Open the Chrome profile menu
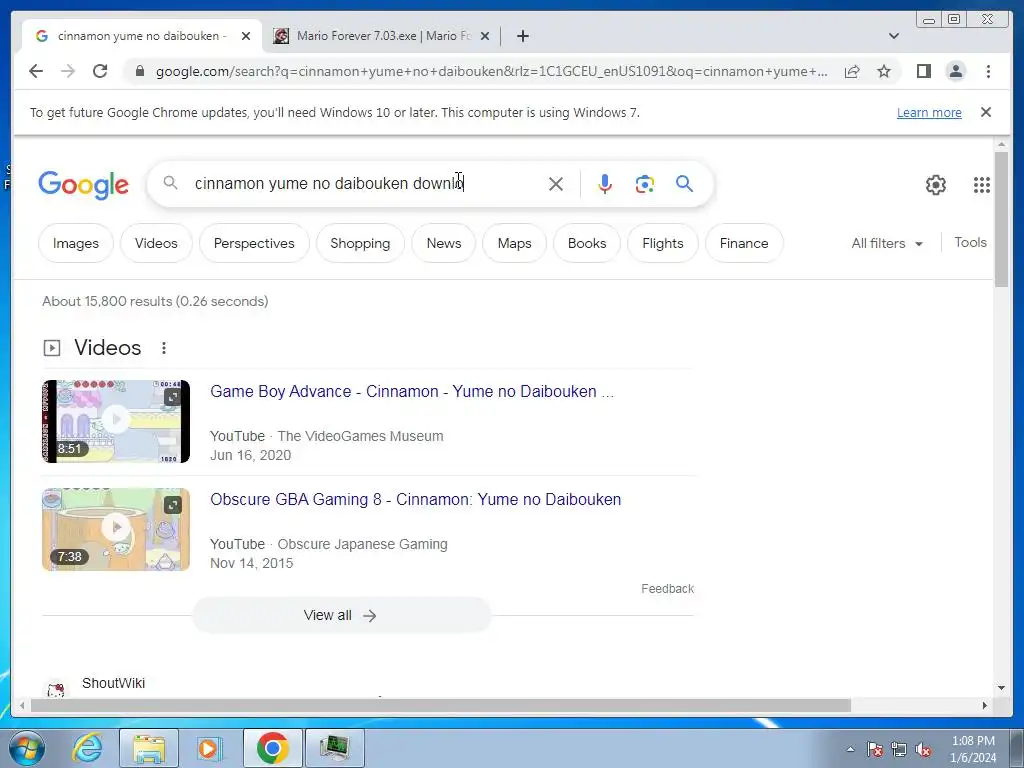The height and width of the screenshot is (768, 1024). click(955, 71)
